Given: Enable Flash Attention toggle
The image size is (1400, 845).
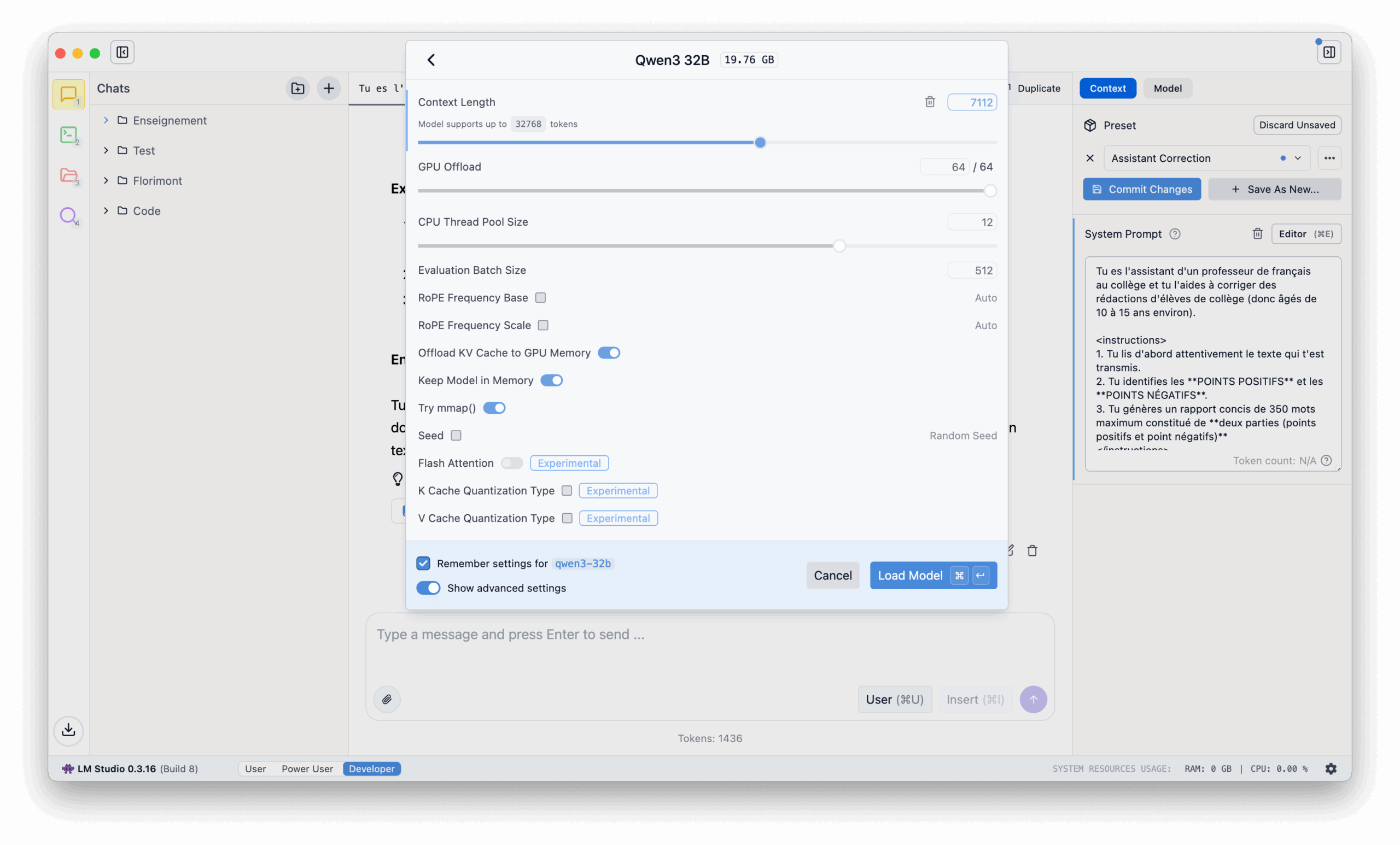Looking at the screenshot, I should [511, 463].
